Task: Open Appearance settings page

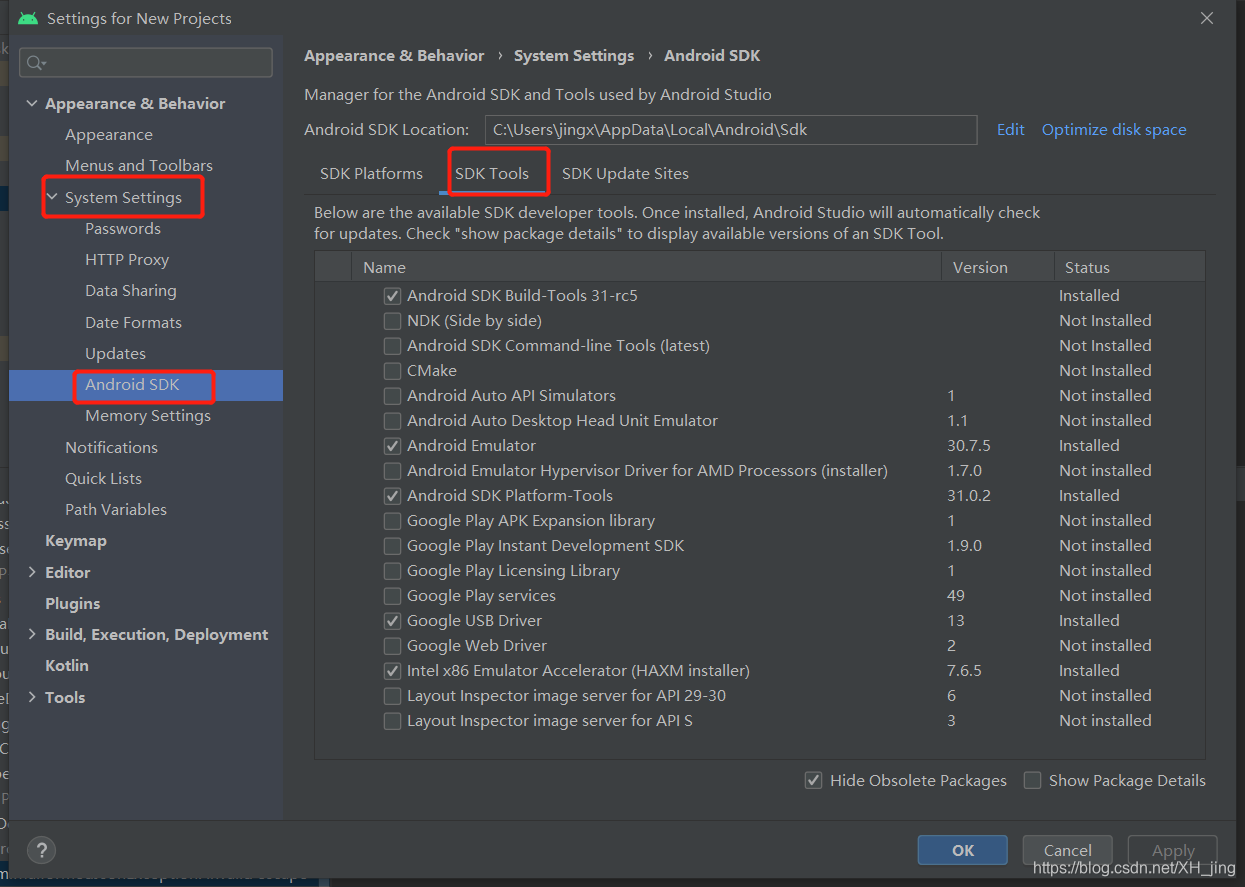Action: click(109, 135)
